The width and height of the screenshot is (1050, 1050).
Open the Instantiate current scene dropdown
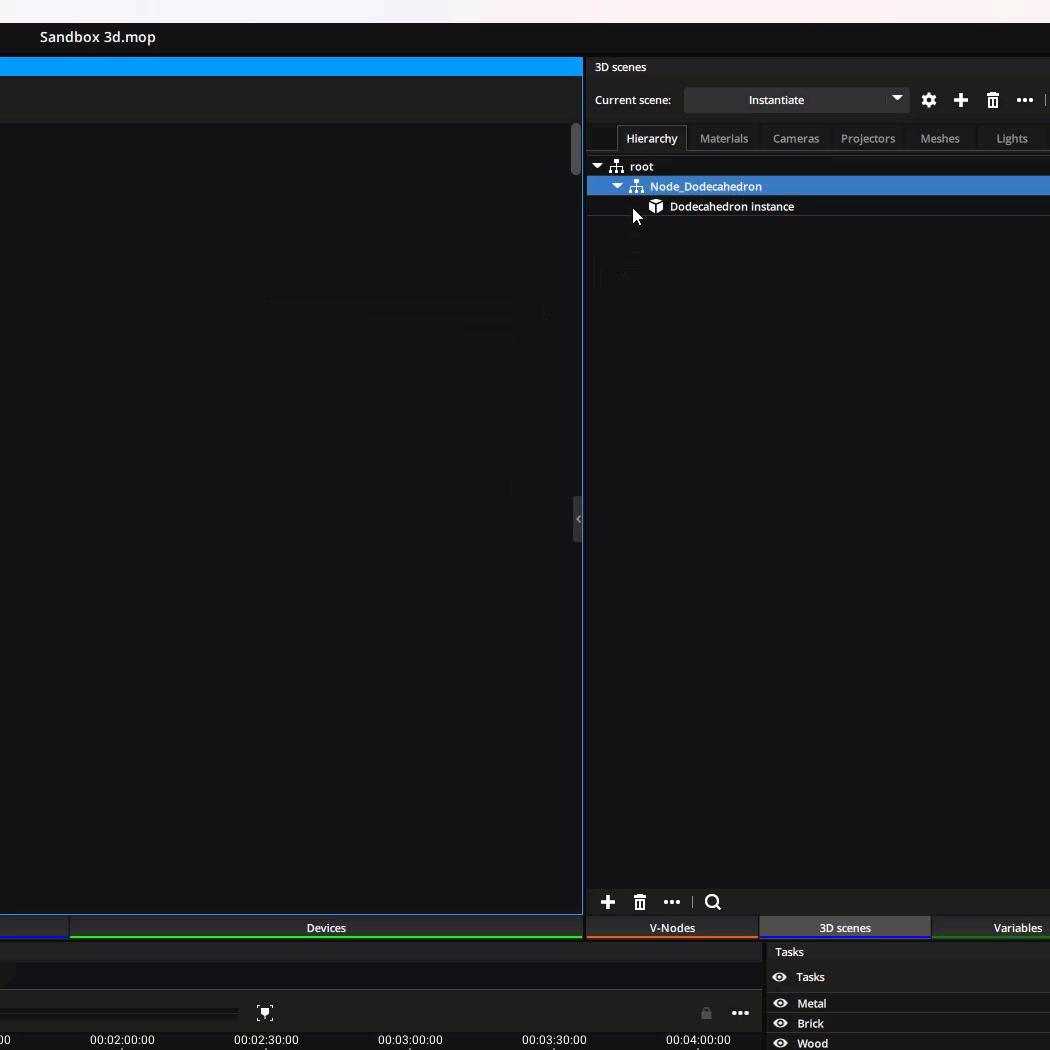click(x=896, y=100)
